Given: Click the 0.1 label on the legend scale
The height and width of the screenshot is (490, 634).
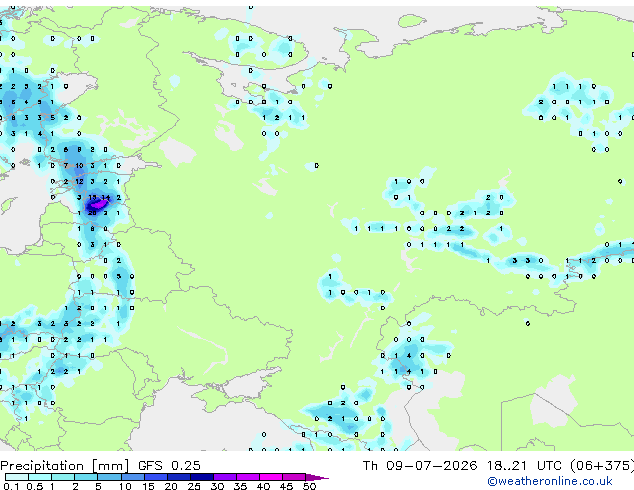Looking at the screenshot, I should pyautogui.click(x=11, y=486).
